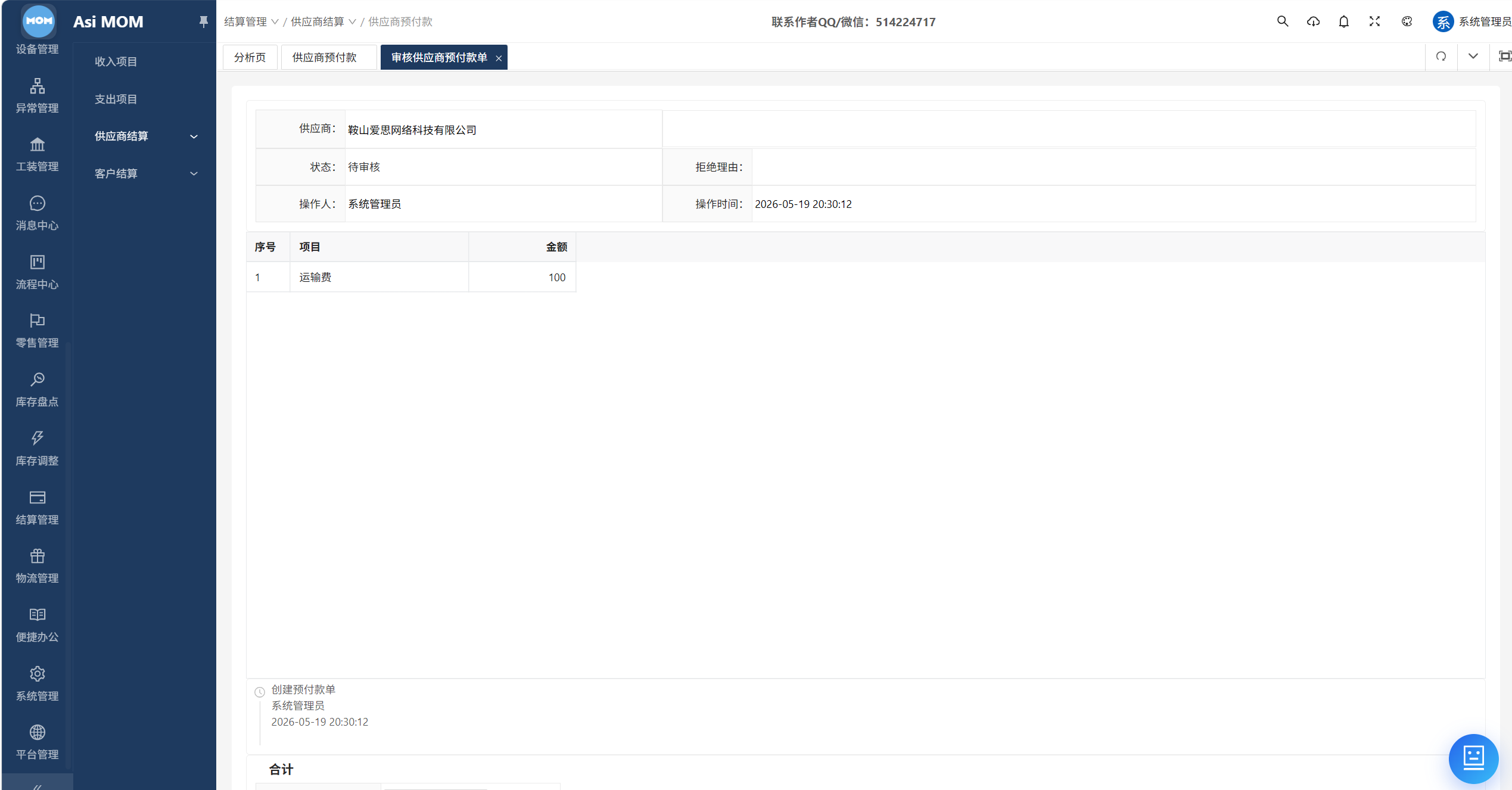
Task: Go to 流程中心 module
Action: tap(37, 272)
